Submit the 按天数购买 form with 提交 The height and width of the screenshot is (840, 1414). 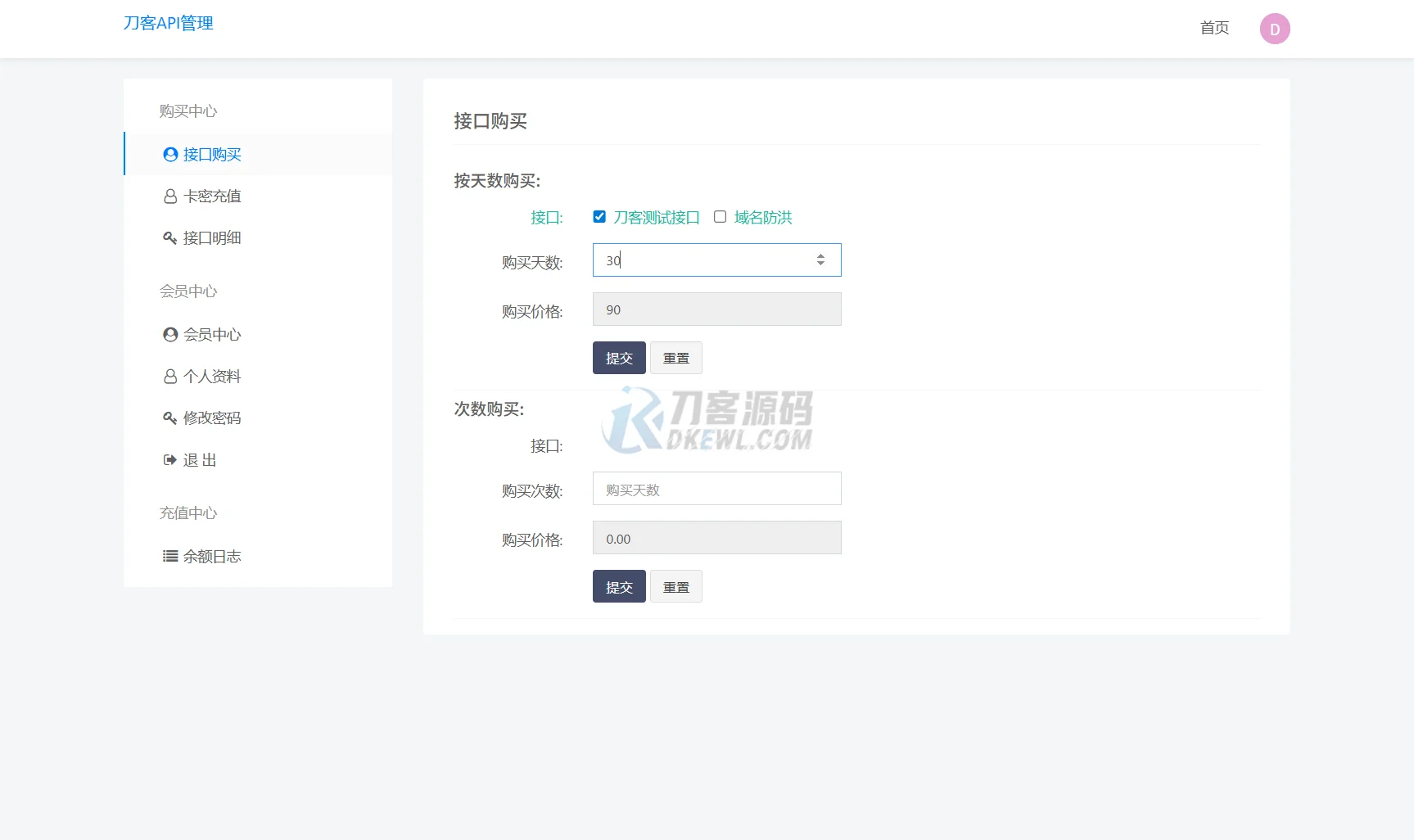pos(618,358)
